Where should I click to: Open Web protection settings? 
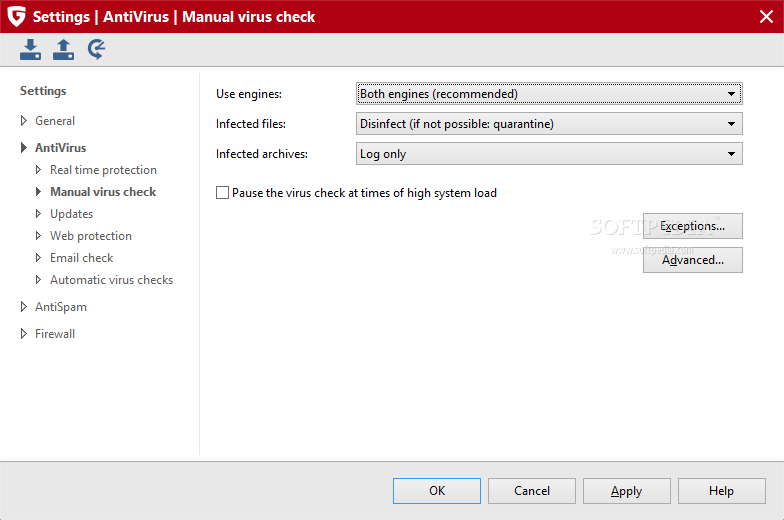[91, 236]
